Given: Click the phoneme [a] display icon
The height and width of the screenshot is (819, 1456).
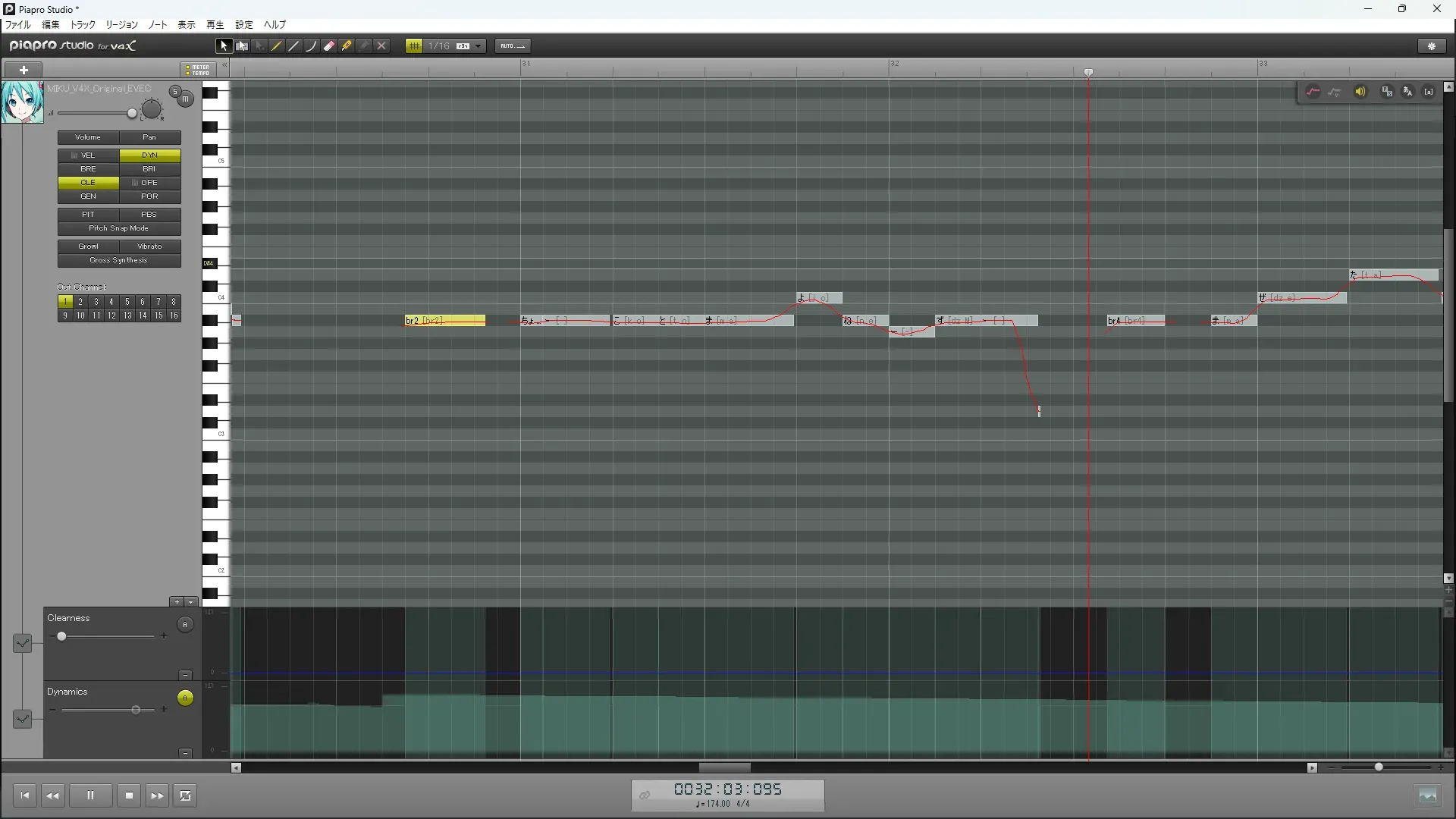Looking at the screenshot, I should coord(1429,92).
